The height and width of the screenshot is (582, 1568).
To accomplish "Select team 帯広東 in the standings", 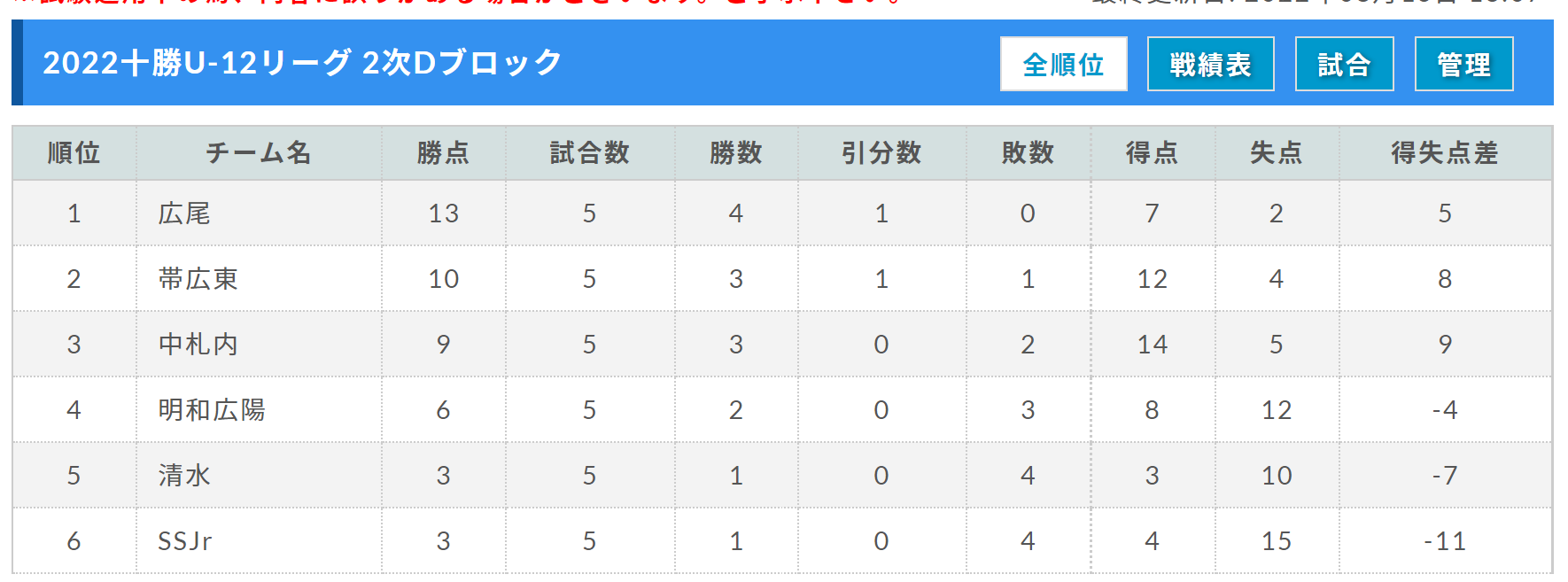I will 198,279.
